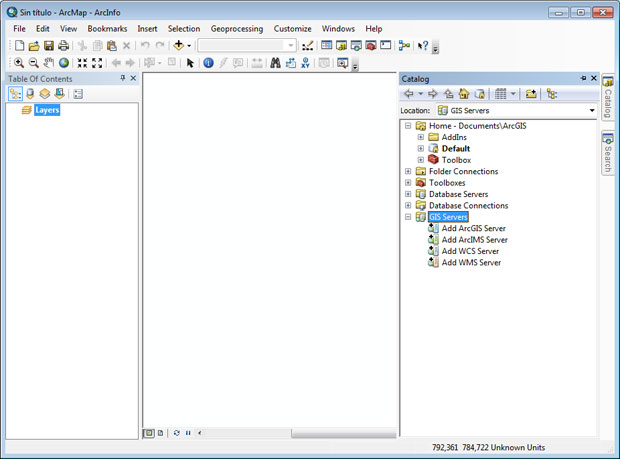Choose the Select Elements arrow tool
Screen dimensions: 620x459
tap(190, 63)
